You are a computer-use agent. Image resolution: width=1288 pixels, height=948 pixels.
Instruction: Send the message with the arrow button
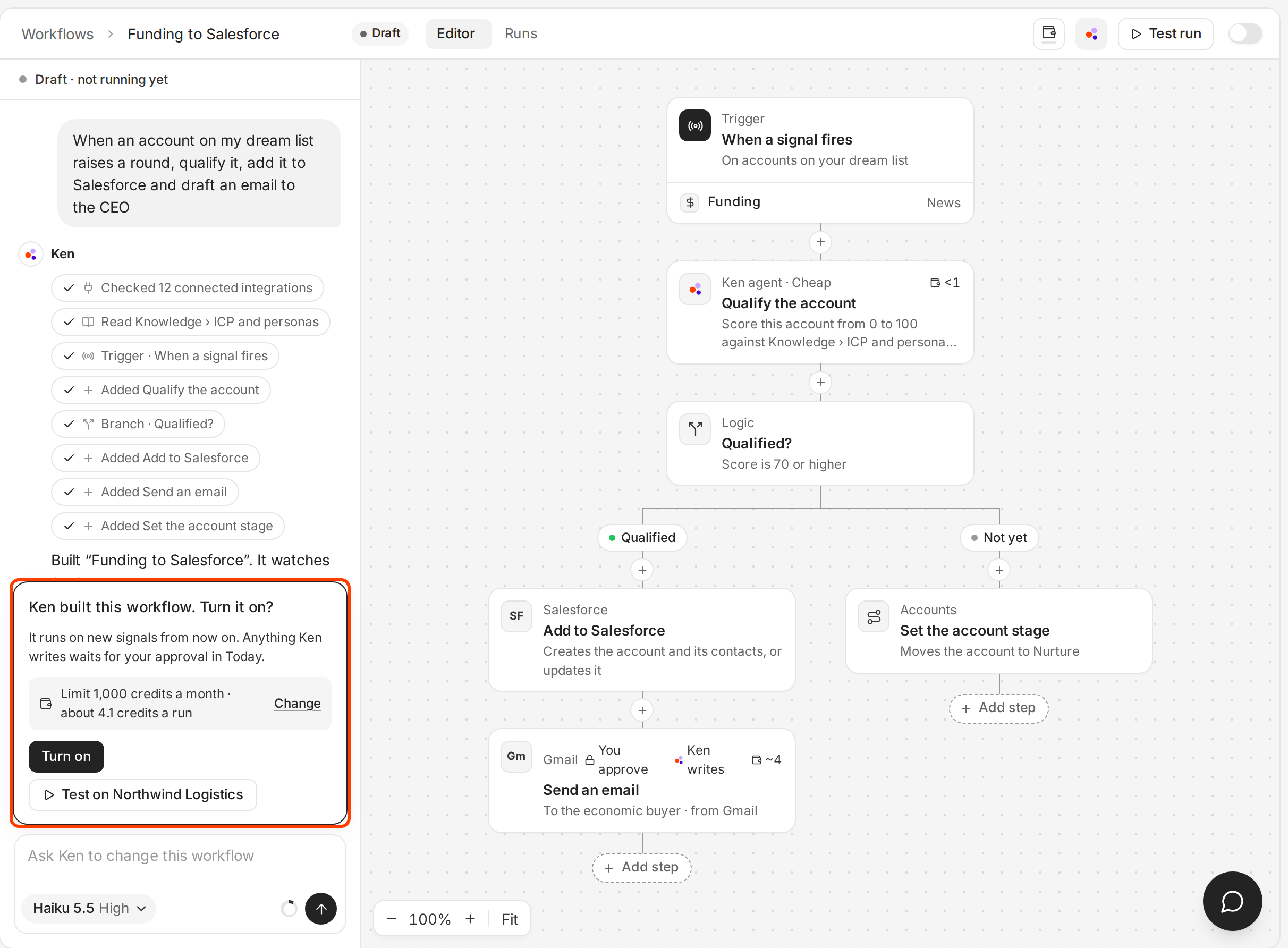[321, 908]
